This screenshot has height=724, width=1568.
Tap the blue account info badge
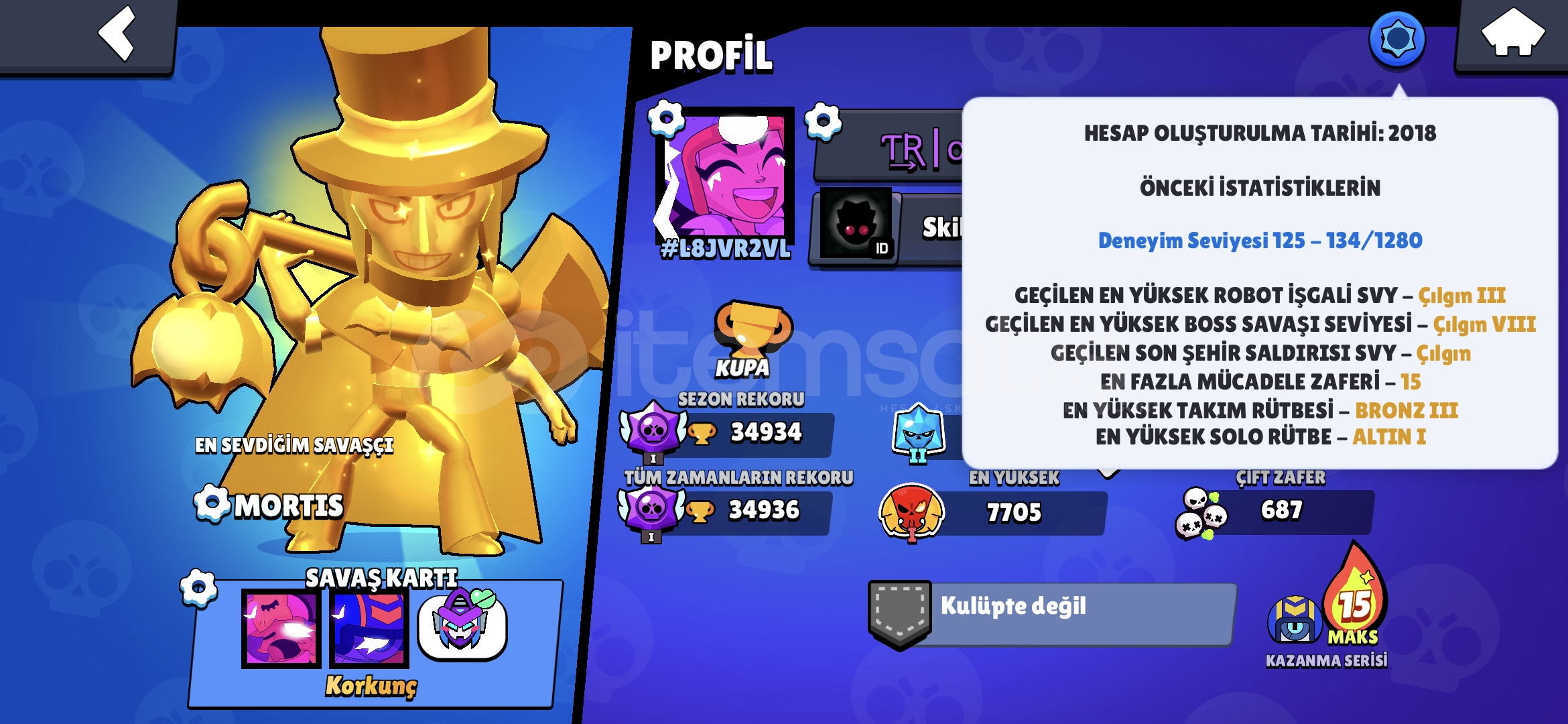coord(1397,40)
